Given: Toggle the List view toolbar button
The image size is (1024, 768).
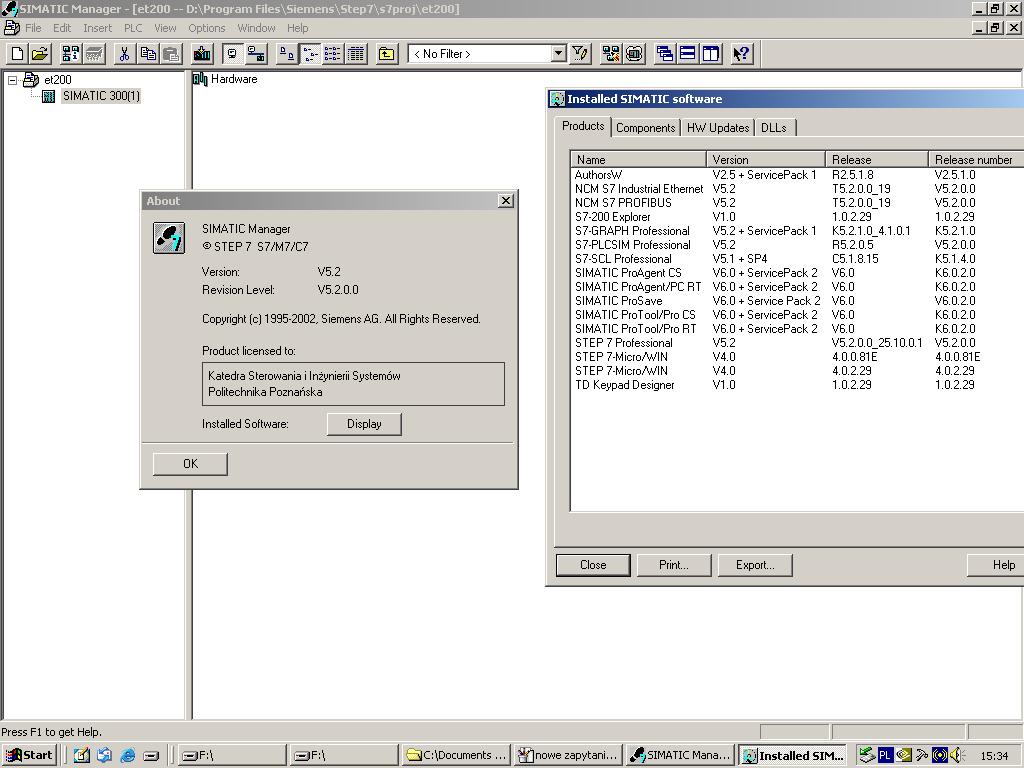Looking at the screenshot, I should click(333, 54).
